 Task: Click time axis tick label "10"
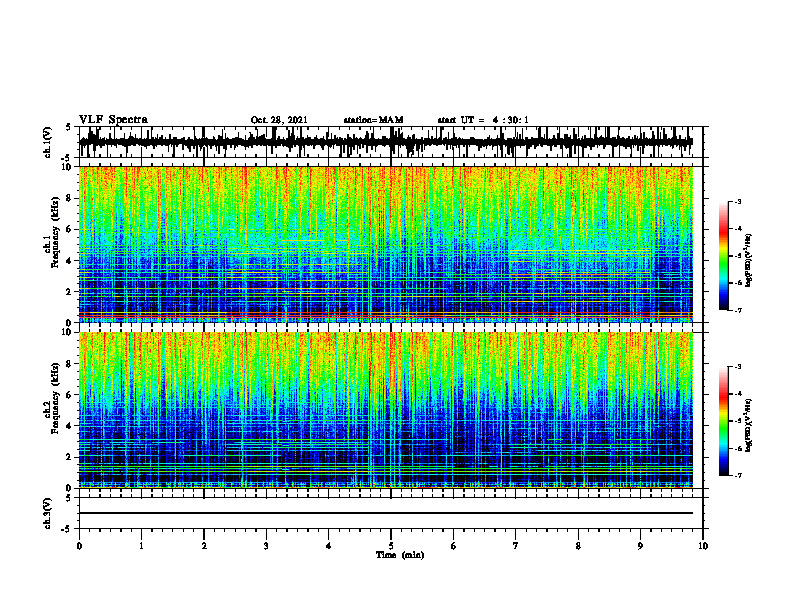click(x=703, y=546)
